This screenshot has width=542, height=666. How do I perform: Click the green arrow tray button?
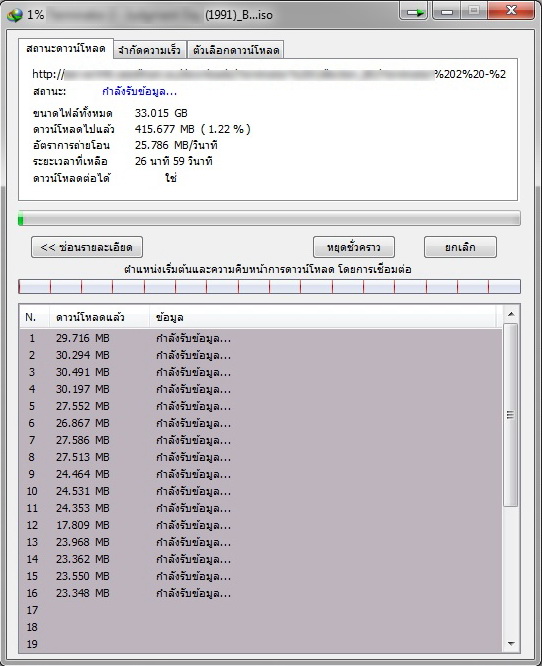tap(414, 12)
